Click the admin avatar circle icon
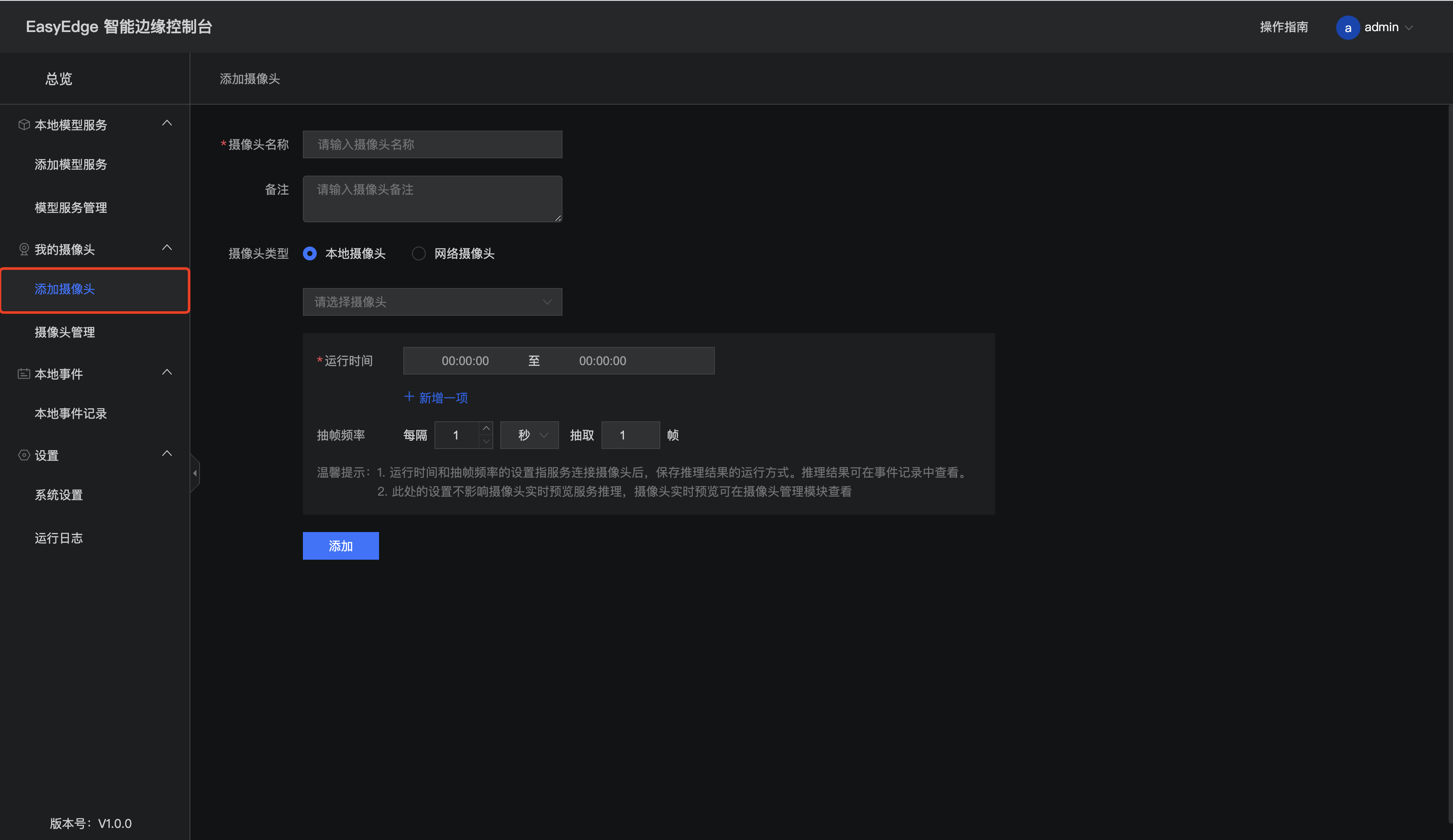The height and width of the screenshot is (840, 1453). 1347,27
